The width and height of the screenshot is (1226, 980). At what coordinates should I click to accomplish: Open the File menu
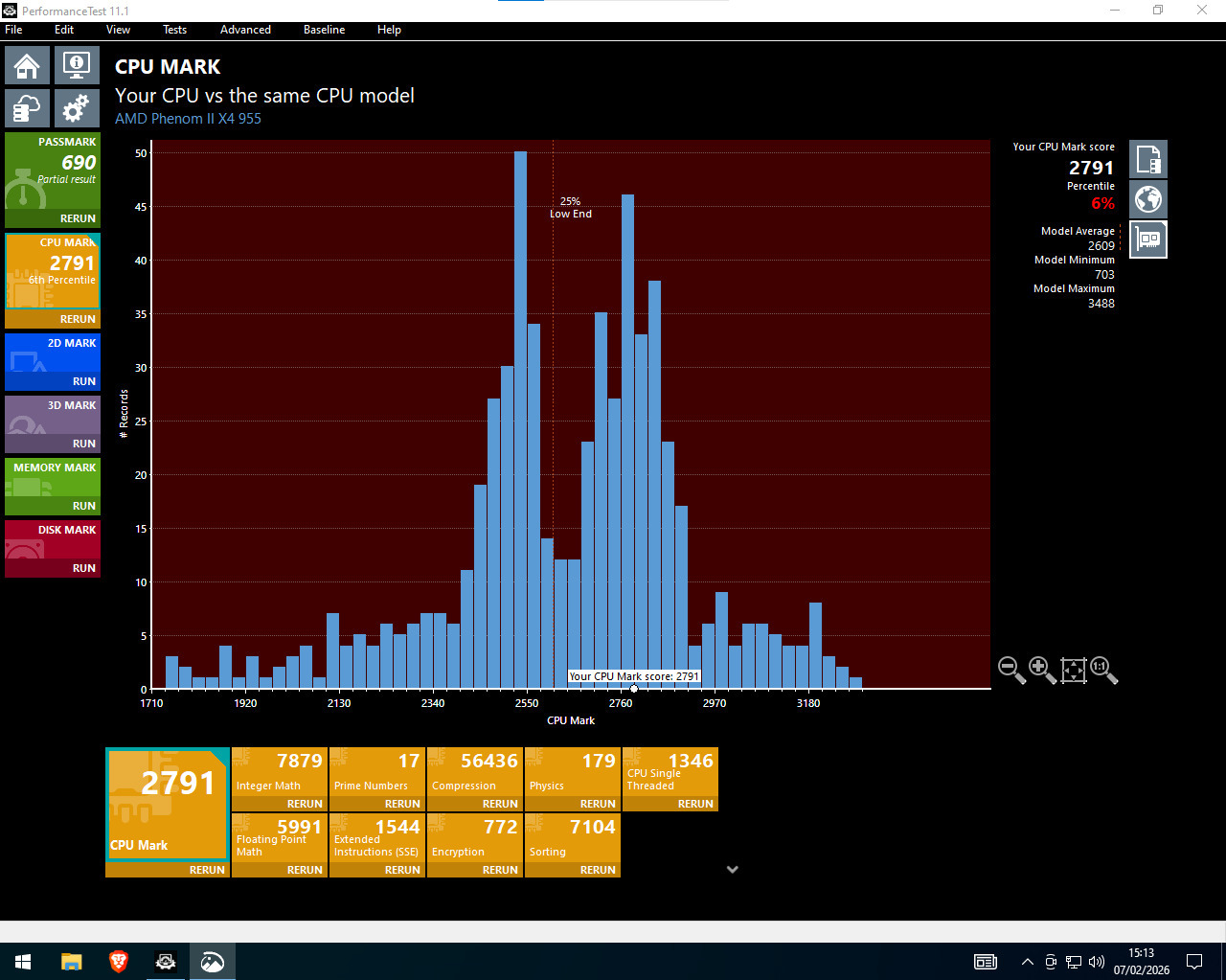(x=13, y=30)
